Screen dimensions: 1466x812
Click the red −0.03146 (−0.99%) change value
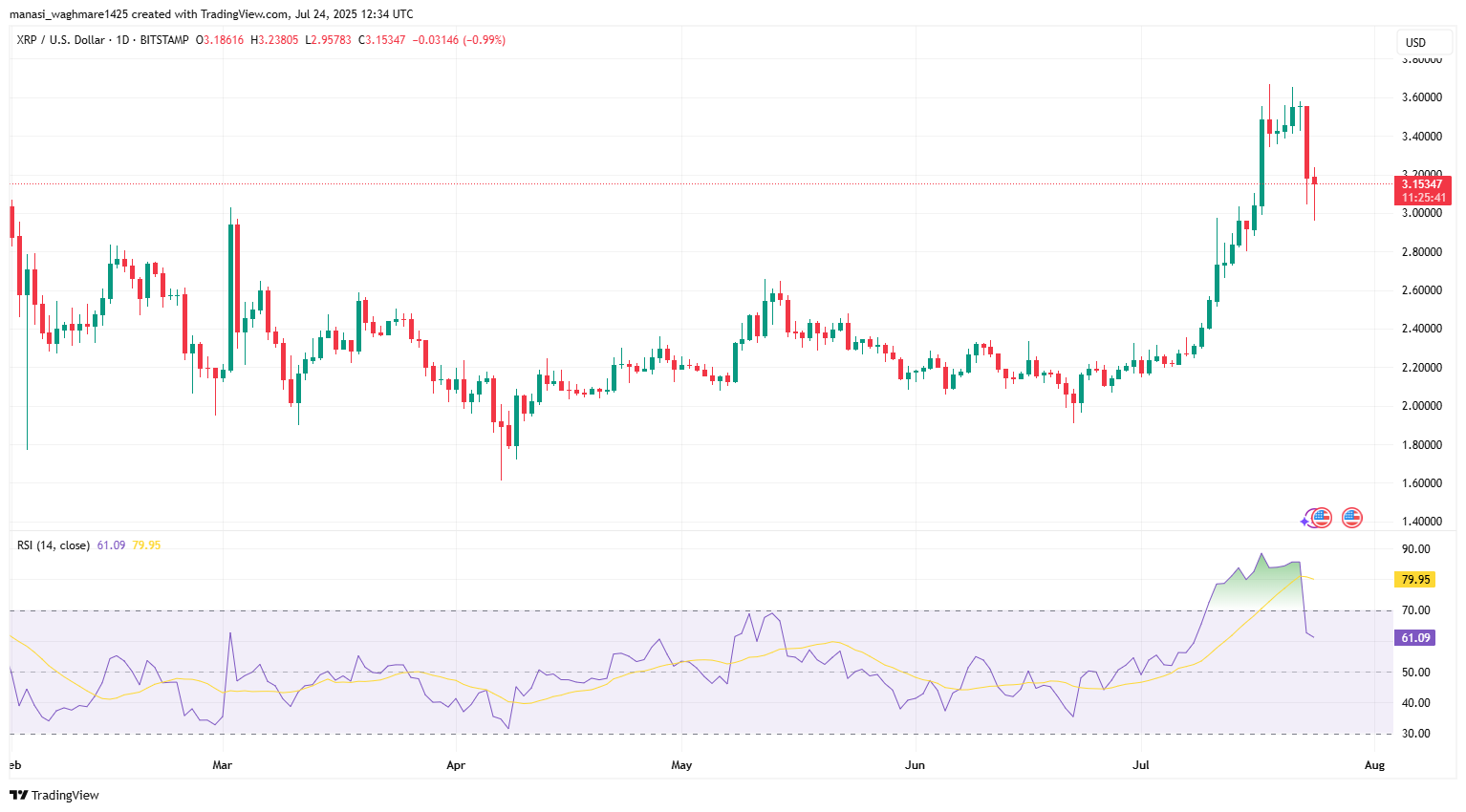point(459,40)
